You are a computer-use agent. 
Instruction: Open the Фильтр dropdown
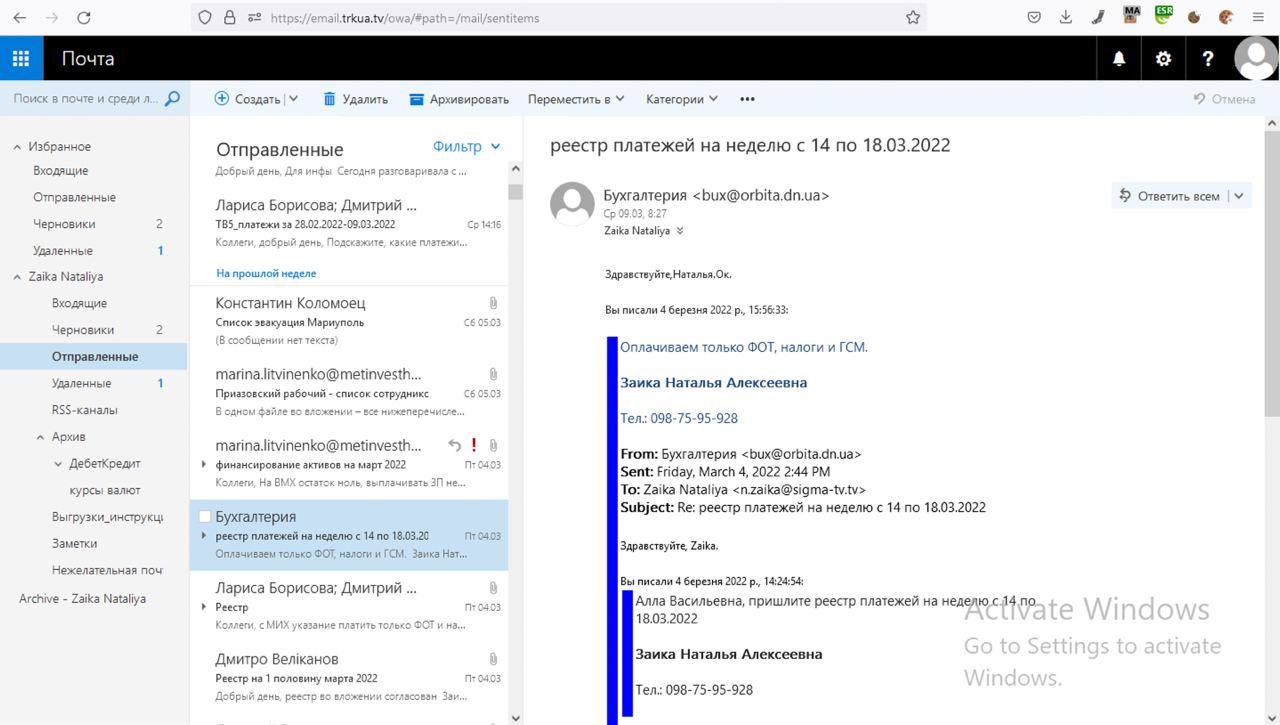(466, 147)
